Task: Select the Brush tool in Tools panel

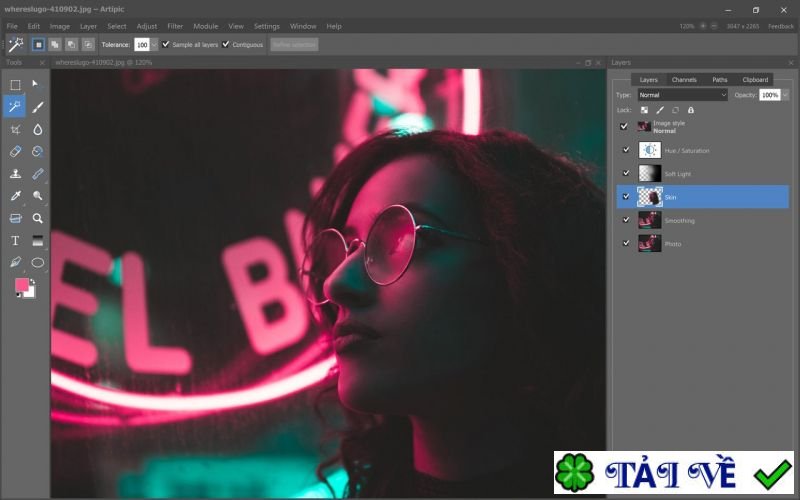Action: pos(38,107)
